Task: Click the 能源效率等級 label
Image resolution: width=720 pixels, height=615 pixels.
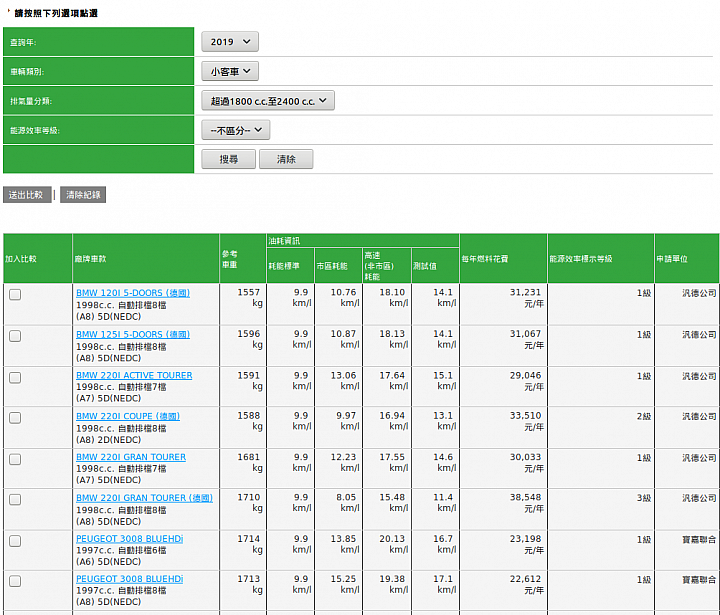Action: click(35, 130)
